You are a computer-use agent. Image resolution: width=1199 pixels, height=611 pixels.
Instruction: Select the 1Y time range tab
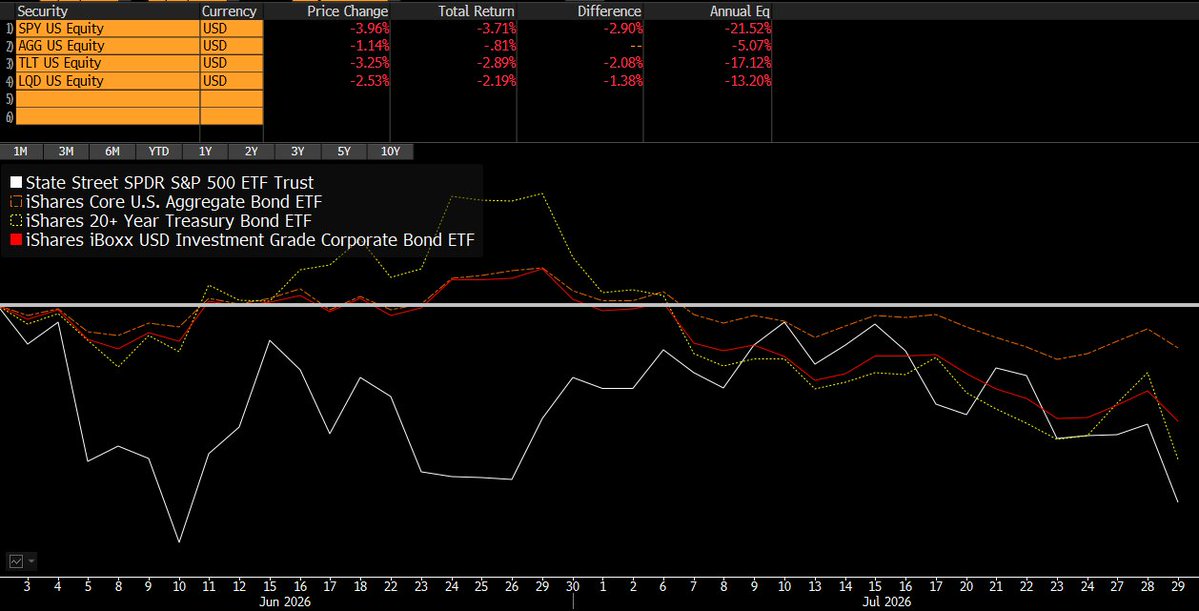coord(205,151)
